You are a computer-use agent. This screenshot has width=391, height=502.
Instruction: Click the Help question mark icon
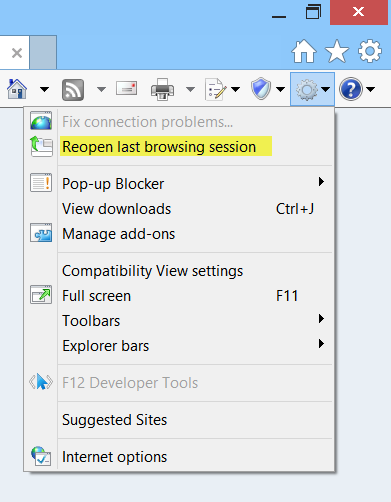(x=351, y=89)
